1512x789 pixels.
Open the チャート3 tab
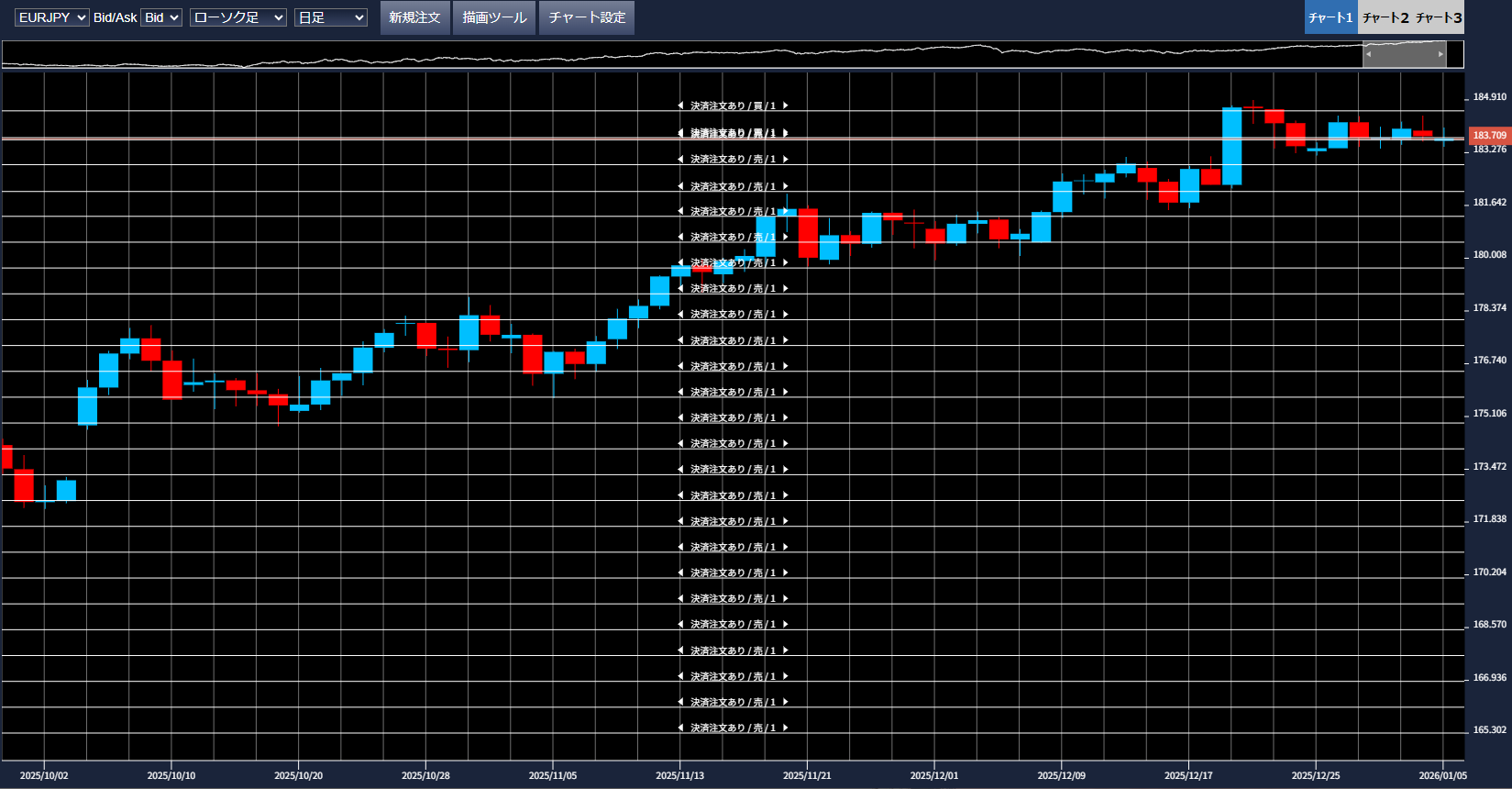[x=1438, y=17]
